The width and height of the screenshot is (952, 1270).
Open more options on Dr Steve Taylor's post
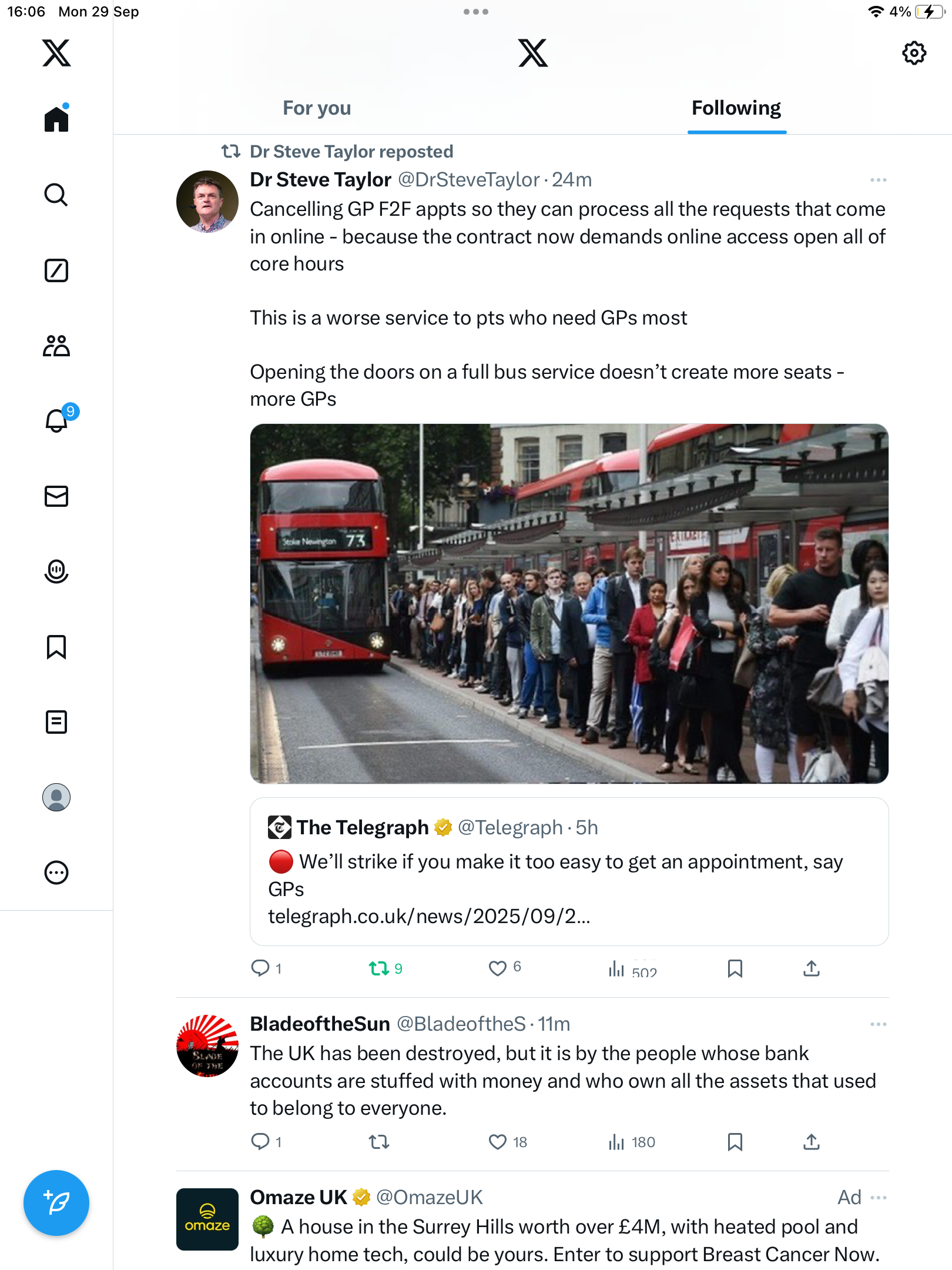tap(878, 180)
